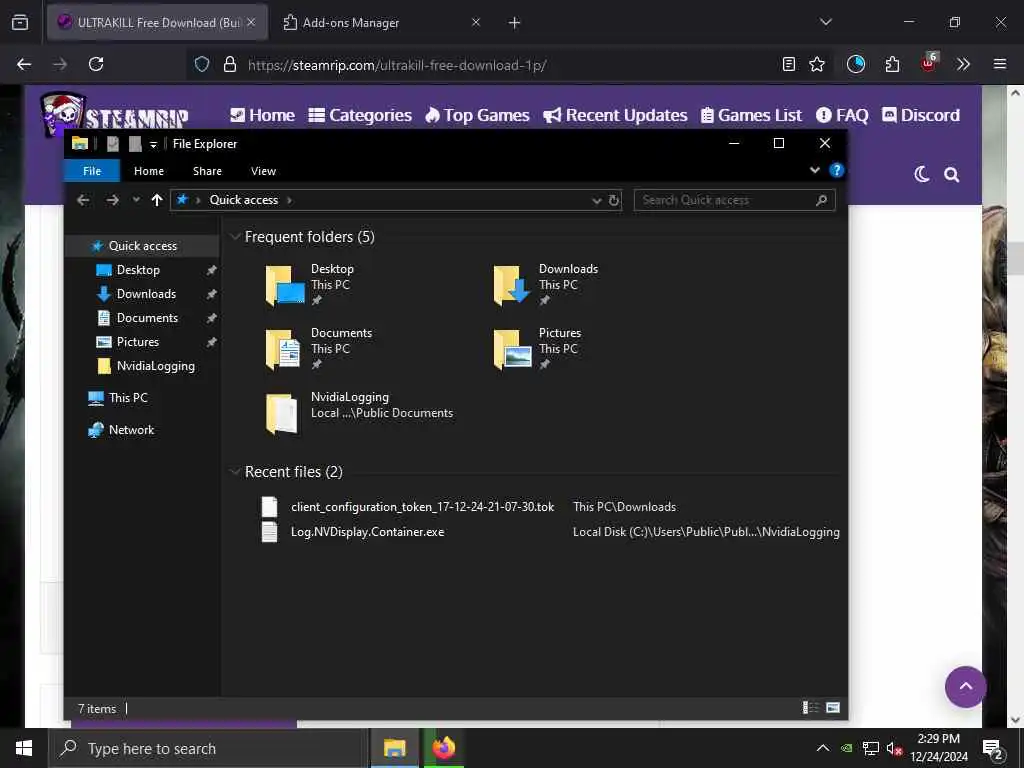1024x768 pixels.
Task: Open uBlock Origin extension icon
Action: pyautogui.click(x=929, y=63)
